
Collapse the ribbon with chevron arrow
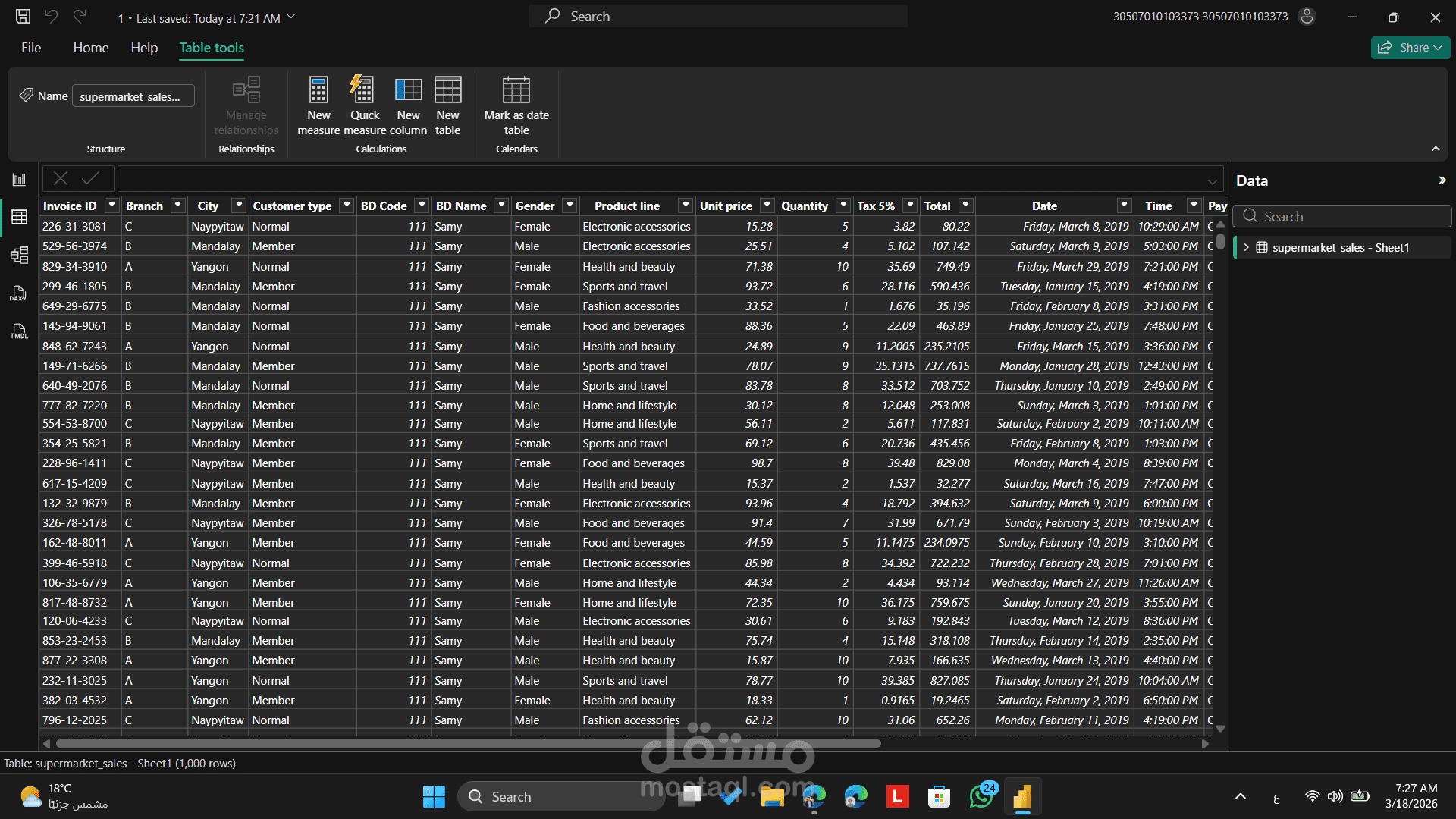[1436, 149]
